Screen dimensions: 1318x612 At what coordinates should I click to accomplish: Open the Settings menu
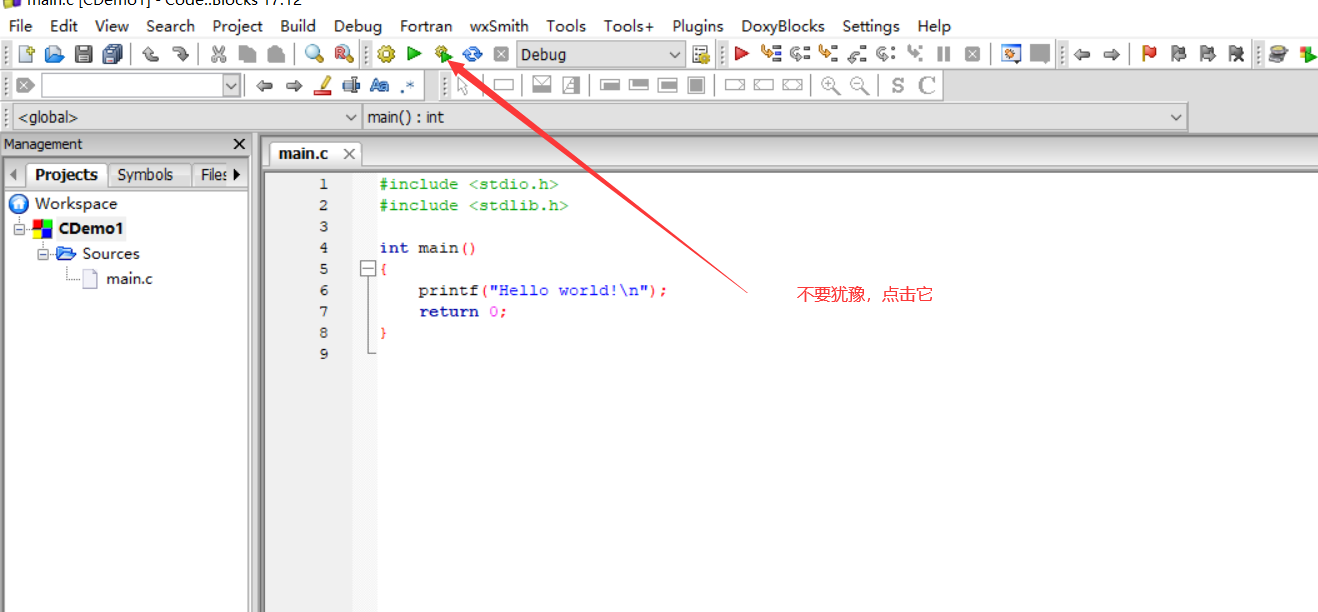(871, 26)
